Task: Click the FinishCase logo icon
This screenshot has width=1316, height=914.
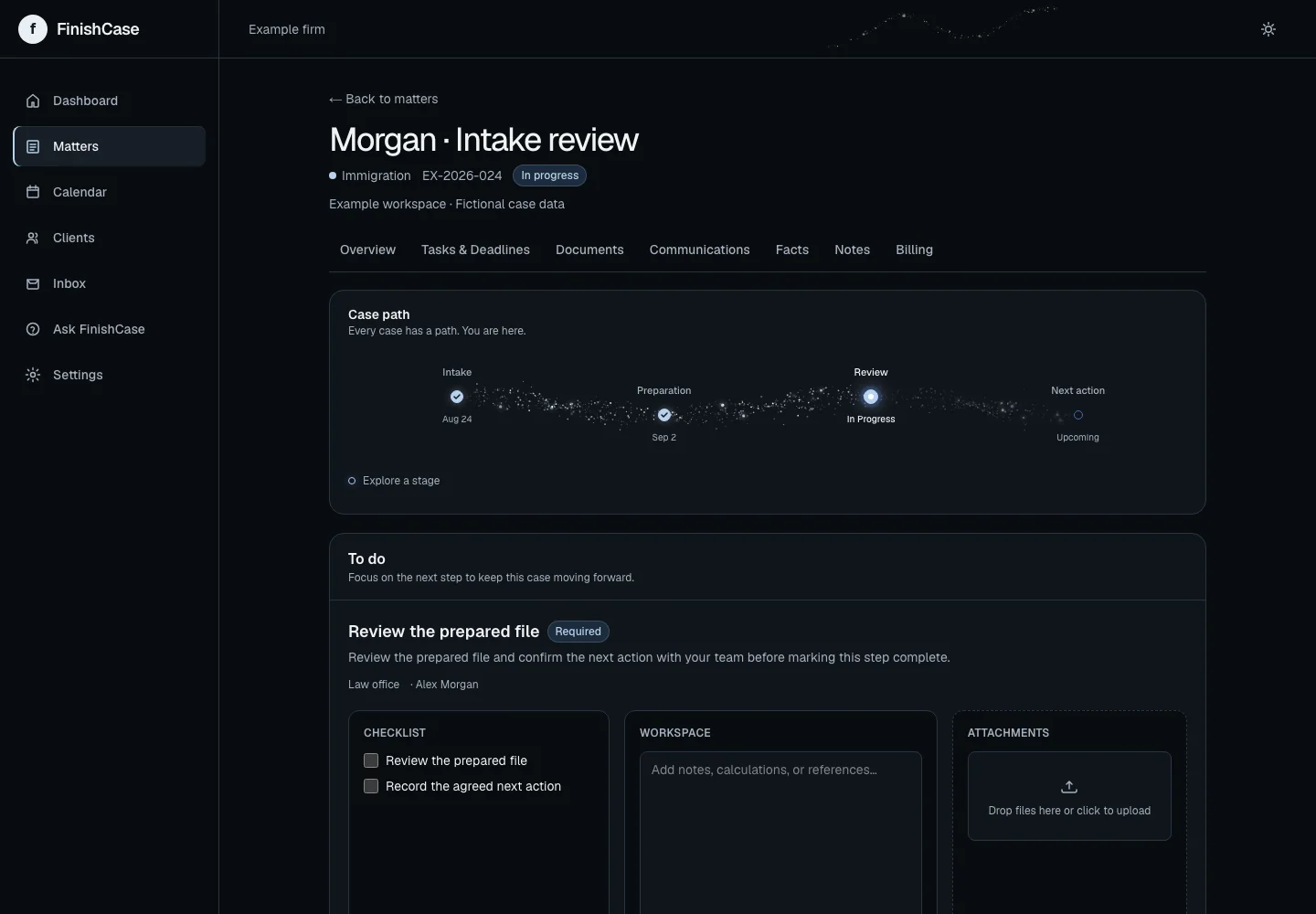Action: (x=33, y=29)
